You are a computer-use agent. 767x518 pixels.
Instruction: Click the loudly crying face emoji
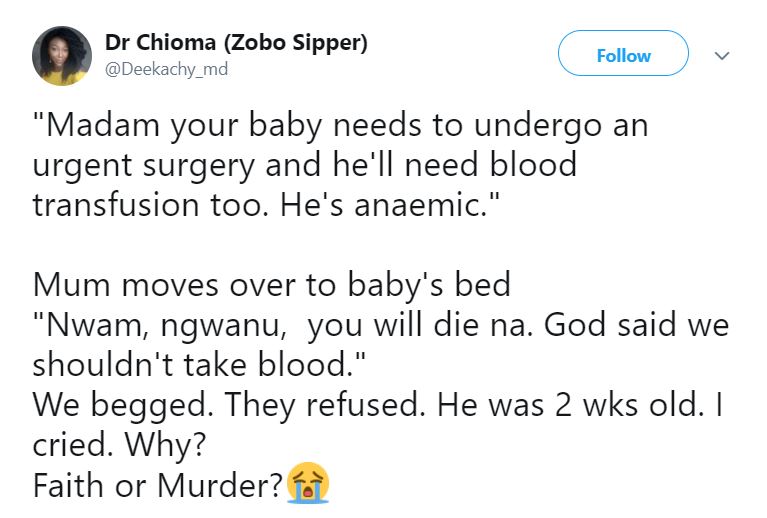(308, 485)
